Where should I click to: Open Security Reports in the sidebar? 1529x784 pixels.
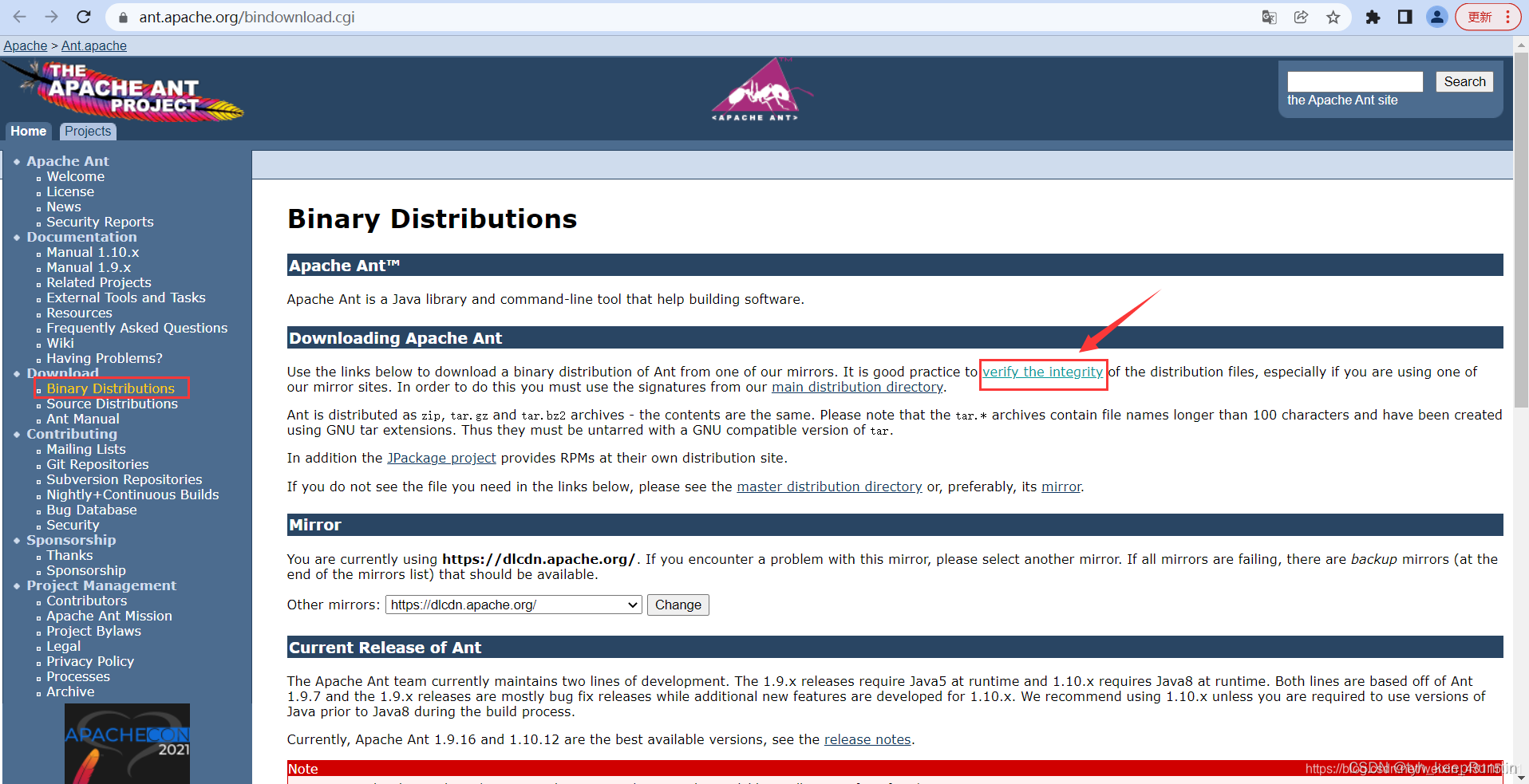(x=100, y=222)
